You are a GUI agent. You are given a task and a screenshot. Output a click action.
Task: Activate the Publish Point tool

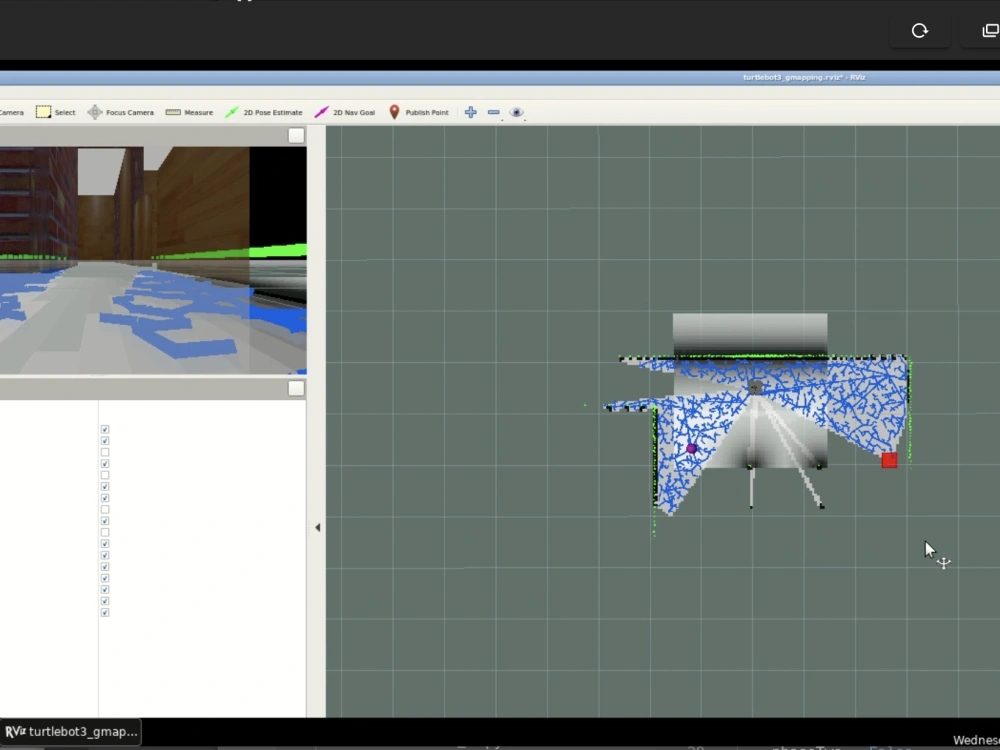tap(418, 112)
